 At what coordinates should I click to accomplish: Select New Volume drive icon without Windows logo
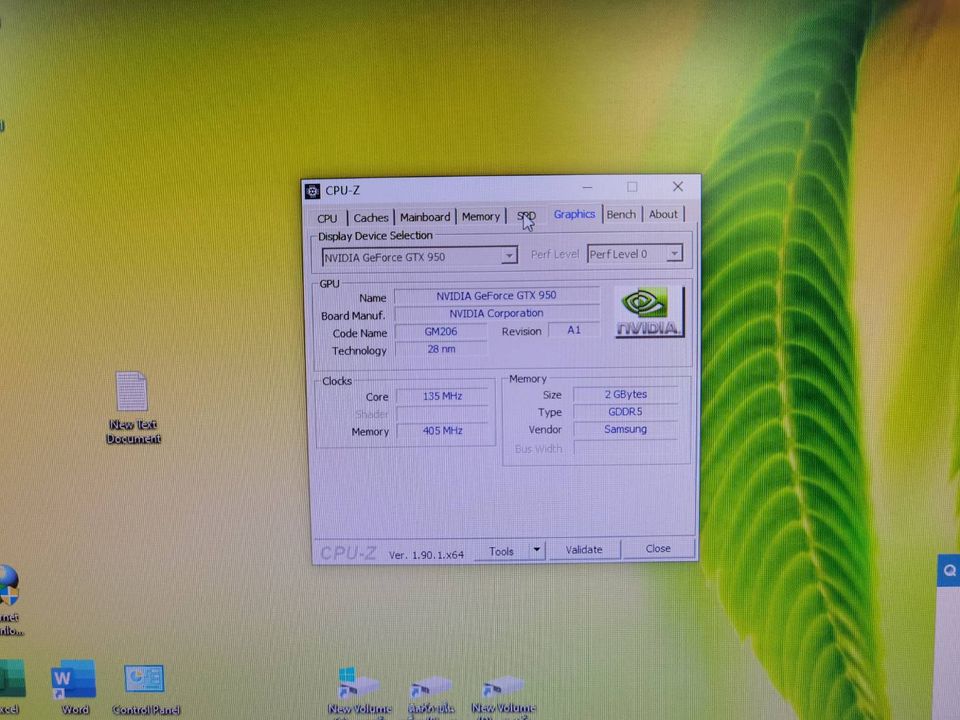pyautogui.click(x=503, y=694)
